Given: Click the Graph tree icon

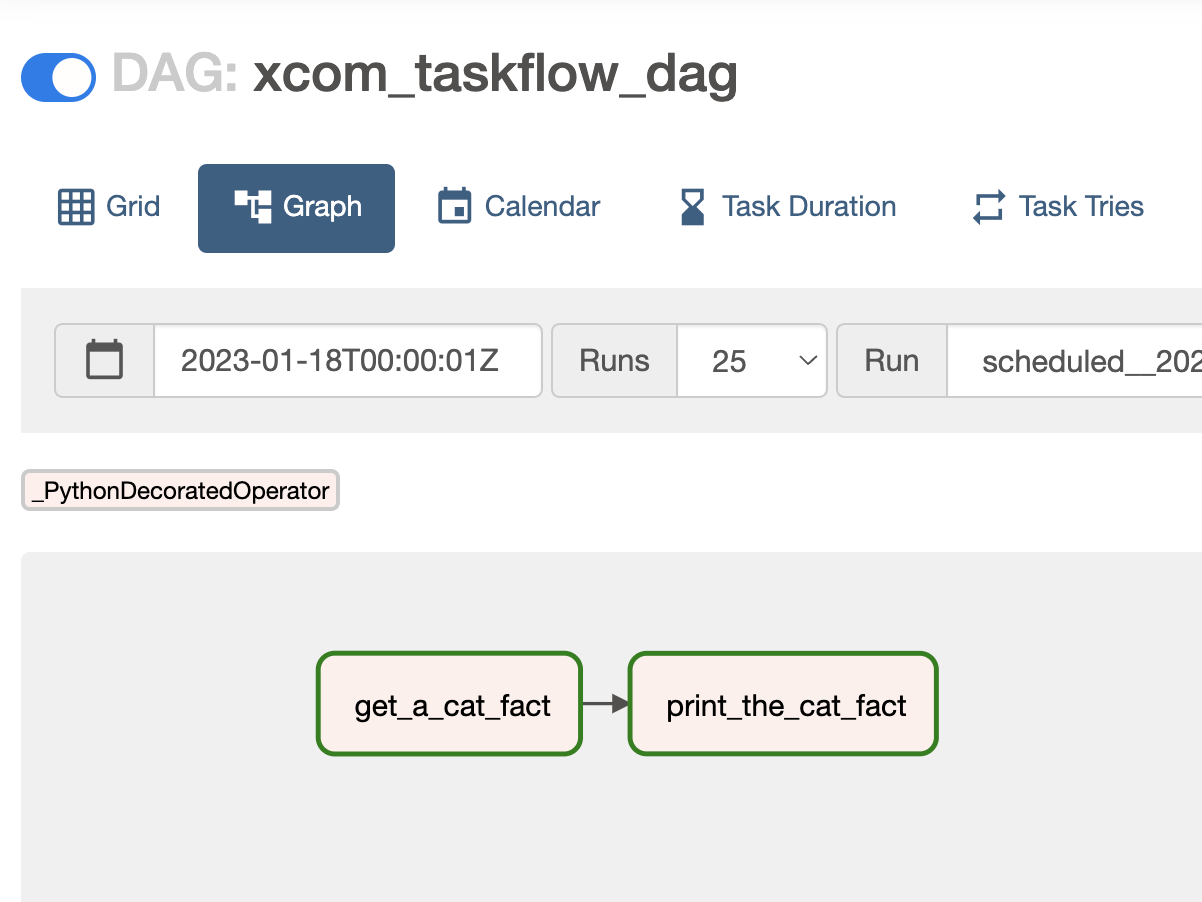Looking at the screenshot, I should [x=253, y=207].
